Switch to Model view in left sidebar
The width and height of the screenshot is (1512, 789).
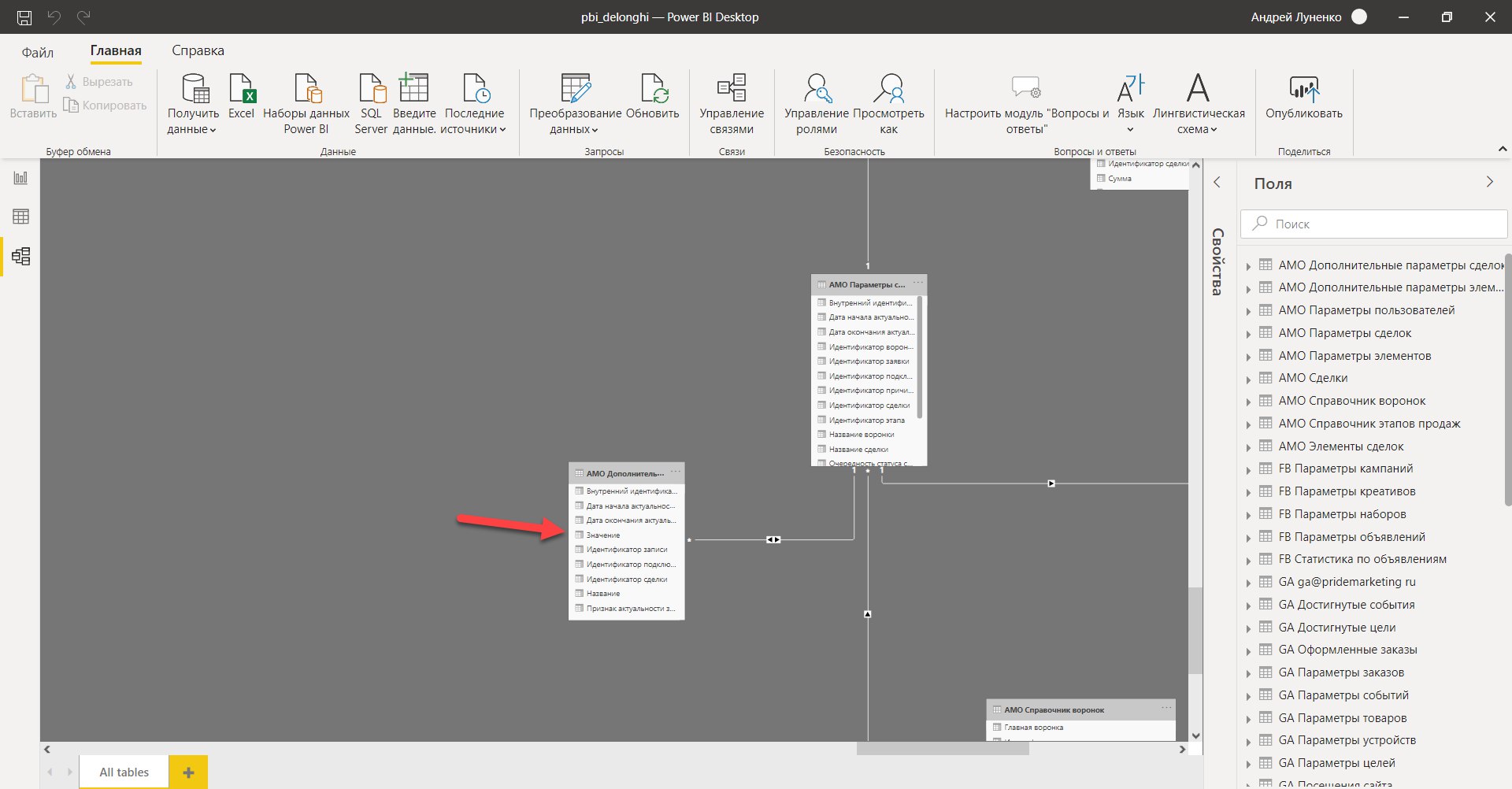click(x=21, y=256)
